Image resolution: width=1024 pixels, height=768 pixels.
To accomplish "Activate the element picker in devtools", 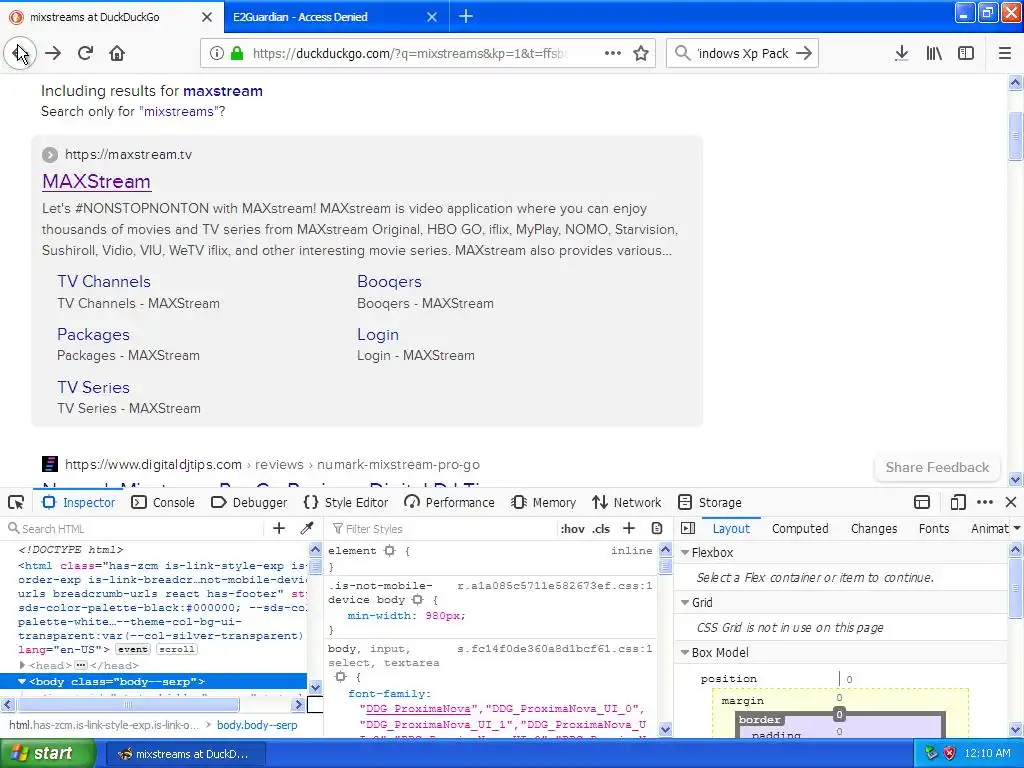I will 16,502.
